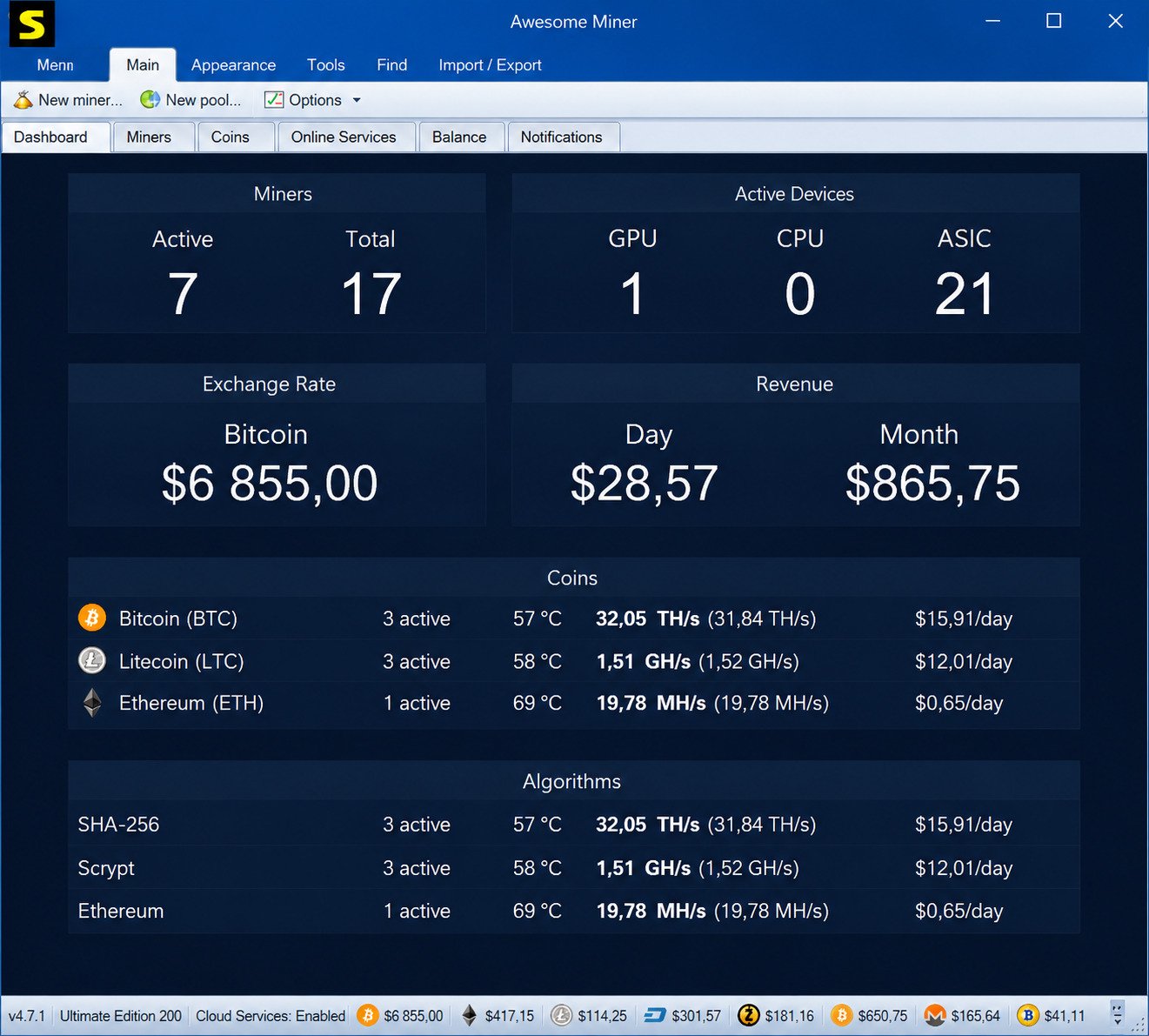Click the Ethereum algorithm row name
1149x1036 pixels.
pos(121,911)
